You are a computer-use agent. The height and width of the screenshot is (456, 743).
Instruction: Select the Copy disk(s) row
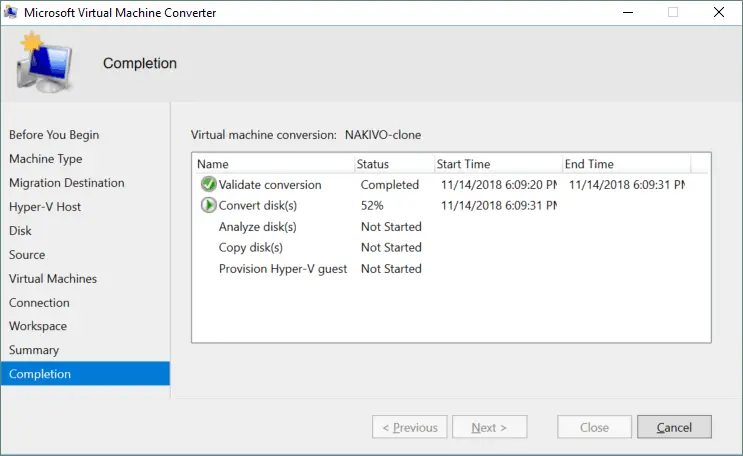pos(251,247)
